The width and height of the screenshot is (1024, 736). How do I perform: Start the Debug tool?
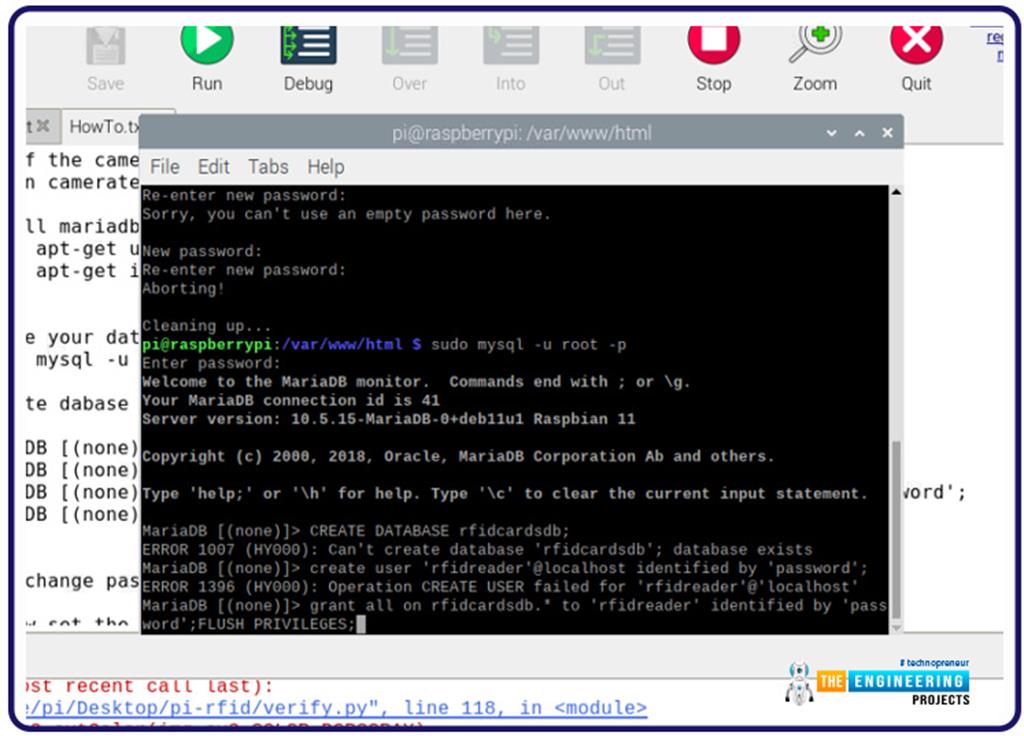click(307, 43)
